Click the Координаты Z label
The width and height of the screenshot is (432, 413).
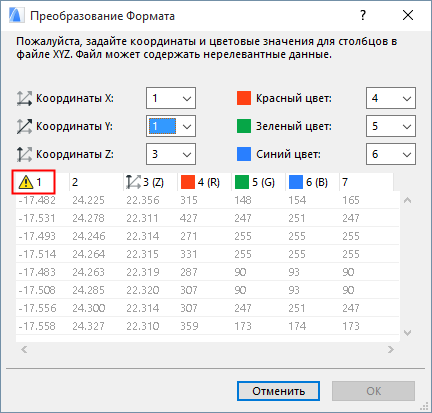pos(75,154)
